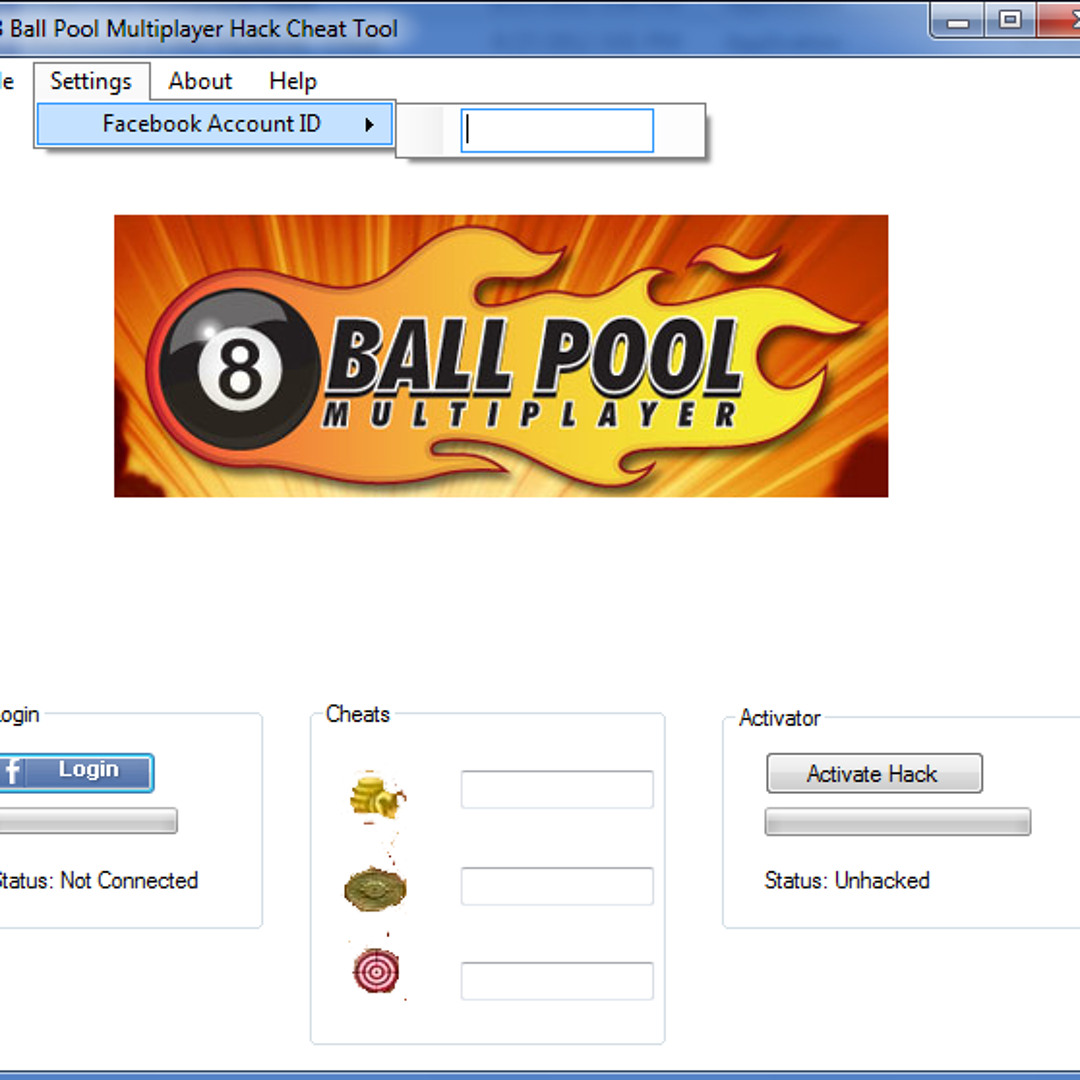
Task: Maximize the hack tool window
Action: coord(1010,20)
